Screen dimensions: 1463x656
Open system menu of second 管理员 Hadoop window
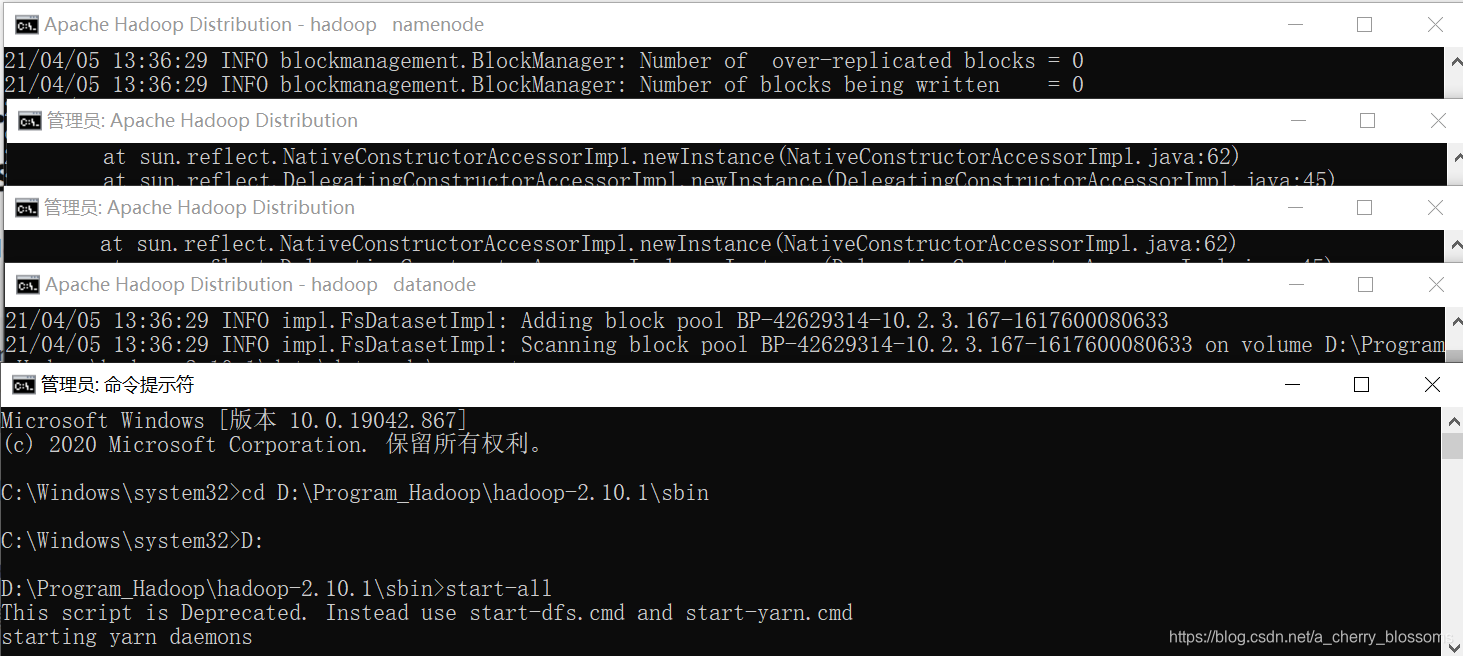point(26,207)
